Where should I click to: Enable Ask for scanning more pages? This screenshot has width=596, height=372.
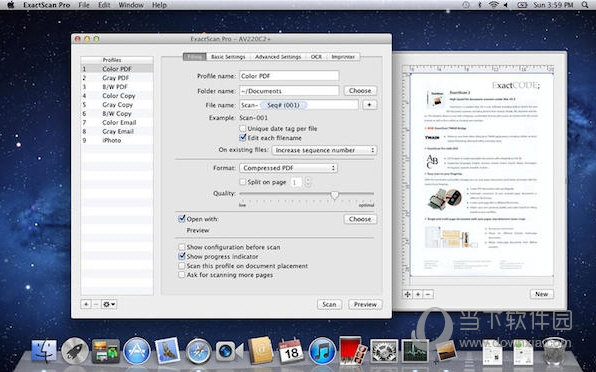tap(182, 275)
